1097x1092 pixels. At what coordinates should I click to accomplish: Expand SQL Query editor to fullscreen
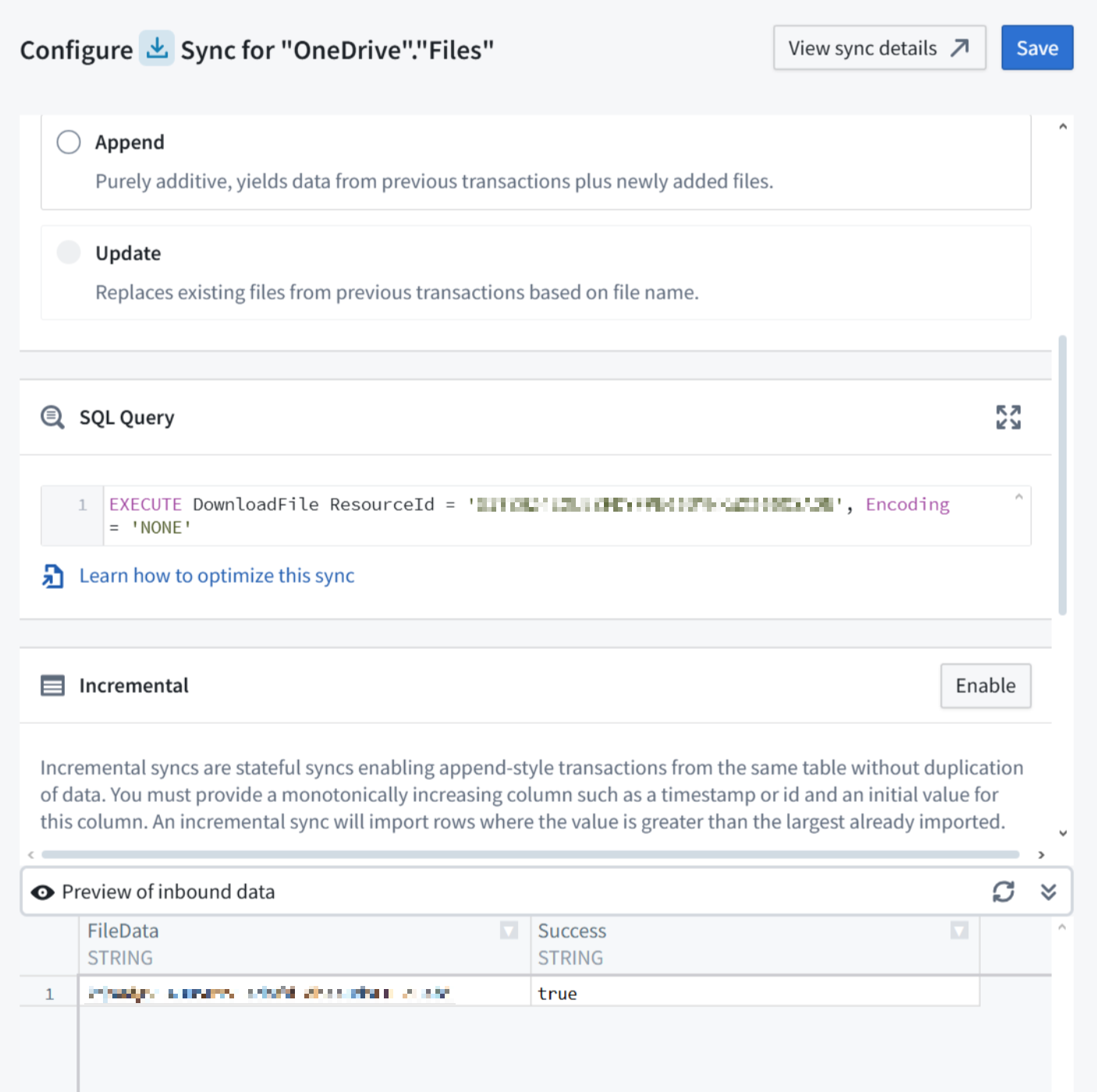1007,417
